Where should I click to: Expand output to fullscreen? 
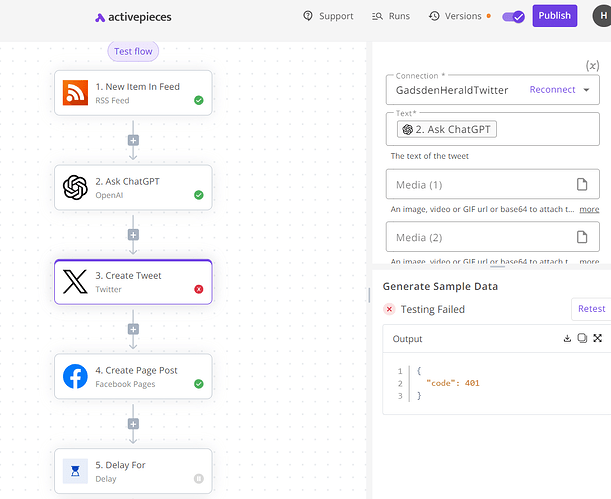point(597,338)
